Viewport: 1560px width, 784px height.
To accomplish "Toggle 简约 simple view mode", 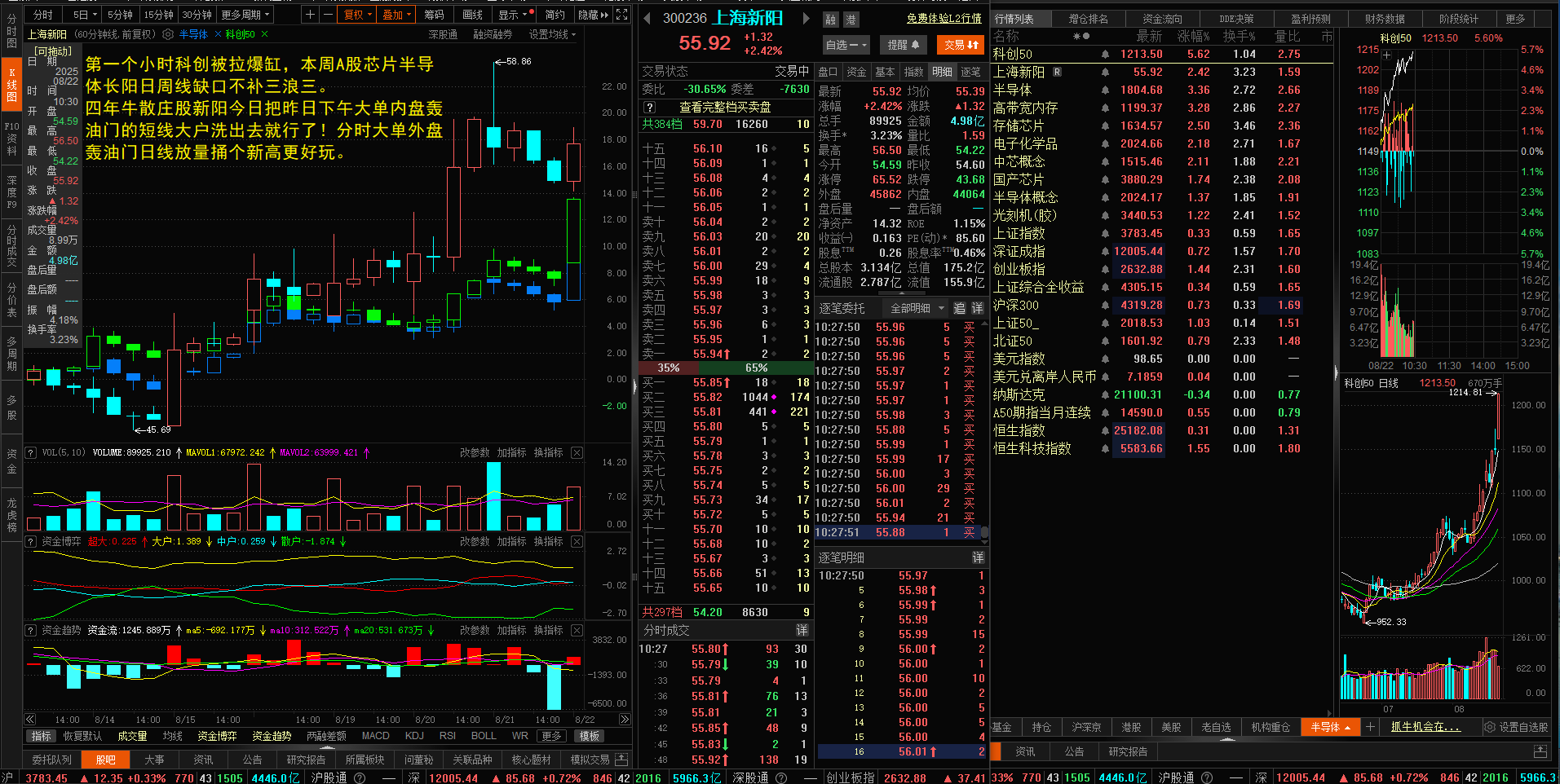I will [x=555, y=15].
